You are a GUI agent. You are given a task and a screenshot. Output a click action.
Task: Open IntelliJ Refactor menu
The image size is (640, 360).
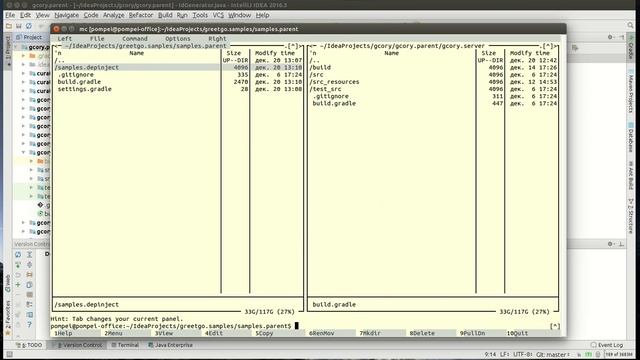(x=141, y=15)
